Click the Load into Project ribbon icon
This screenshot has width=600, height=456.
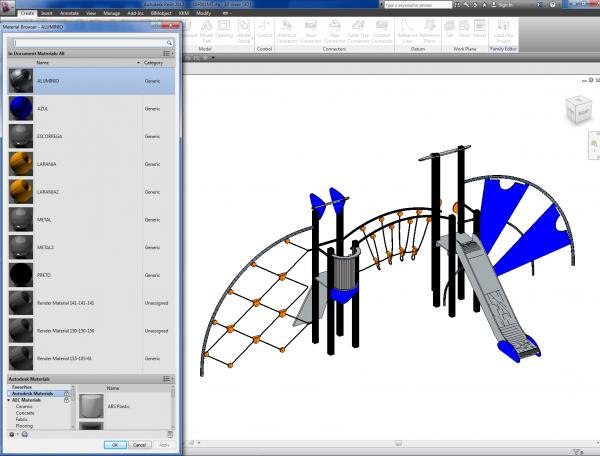click(503, 26)
